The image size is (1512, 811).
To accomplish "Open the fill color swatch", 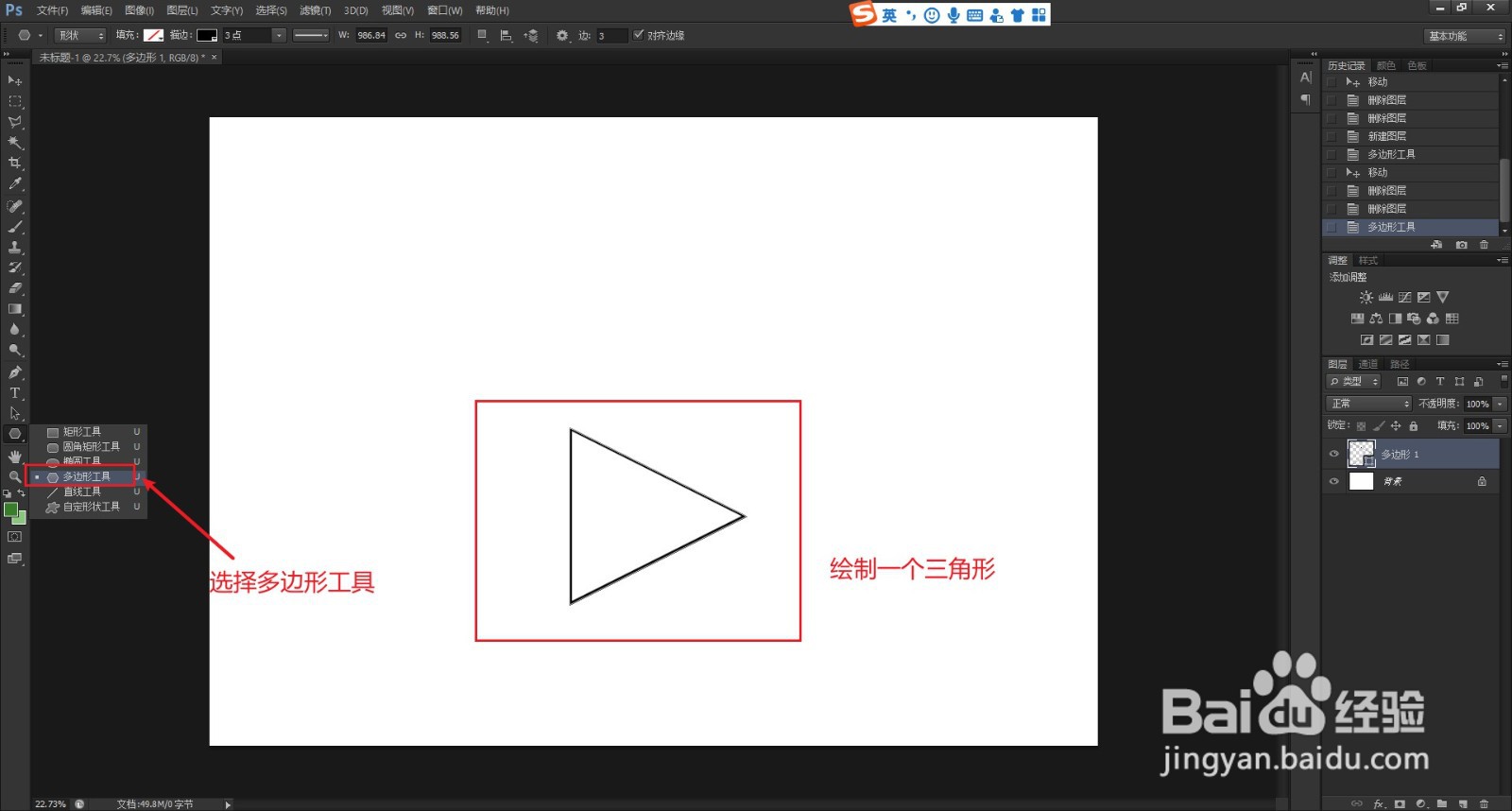I will click(x=153, y=35).
